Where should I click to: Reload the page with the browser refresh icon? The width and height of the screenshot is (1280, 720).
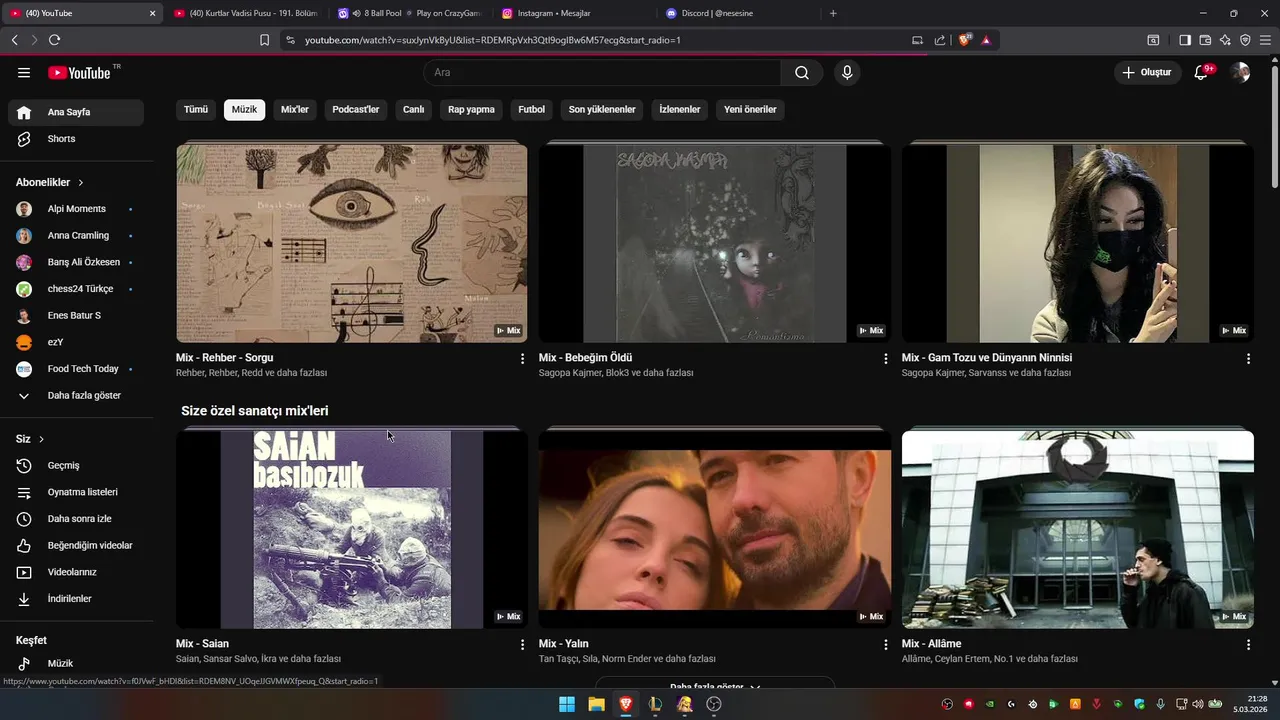click(x=54, y=40)
